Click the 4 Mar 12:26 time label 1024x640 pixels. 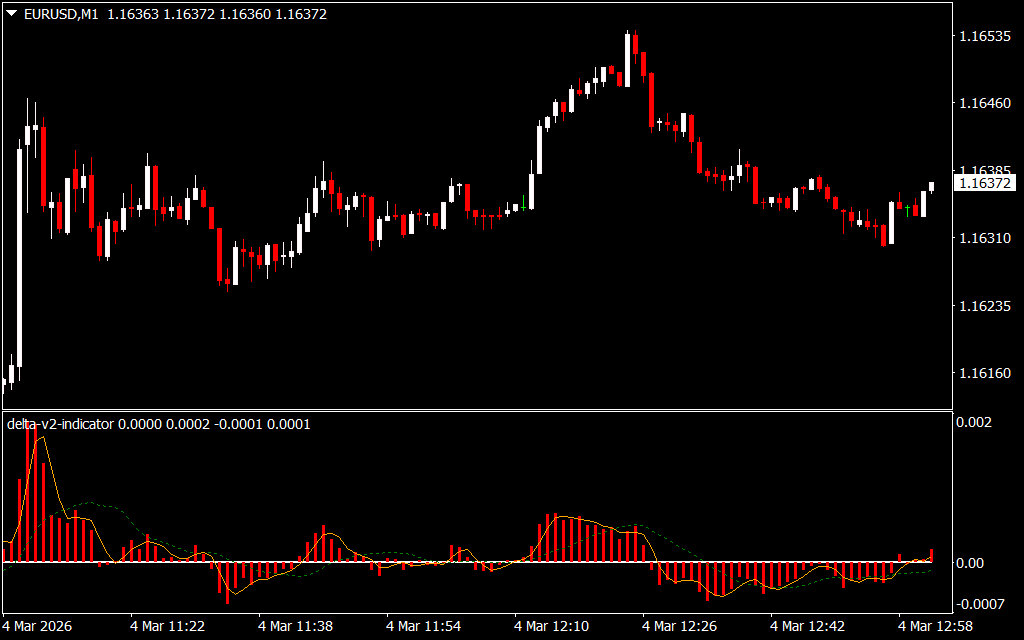(680, 625)
